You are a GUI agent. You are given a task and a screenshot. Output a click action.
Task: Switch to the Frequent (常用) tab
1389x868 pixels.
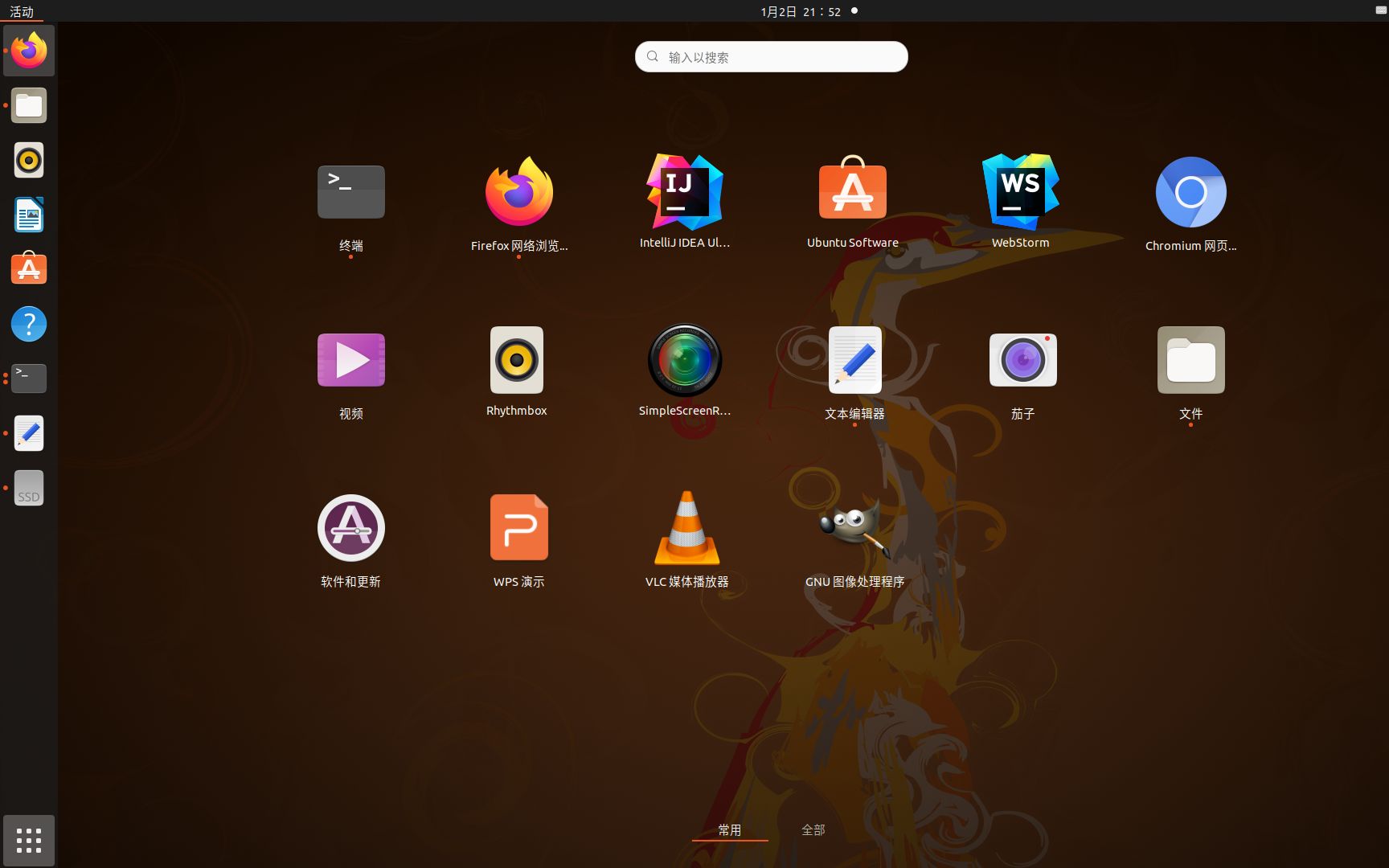[730, 830]
